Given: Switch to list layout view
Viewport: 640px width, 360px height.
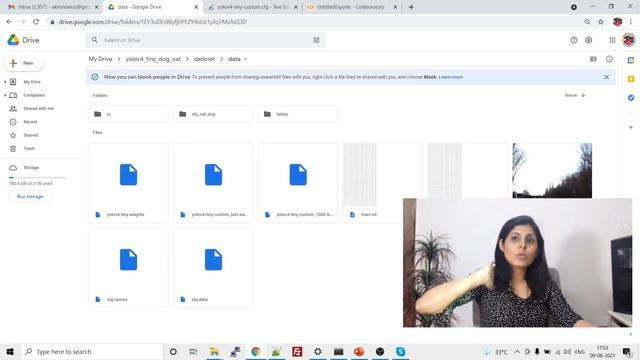Looking at the screenshot, I should pyautogui.click(x=593, y=59).
